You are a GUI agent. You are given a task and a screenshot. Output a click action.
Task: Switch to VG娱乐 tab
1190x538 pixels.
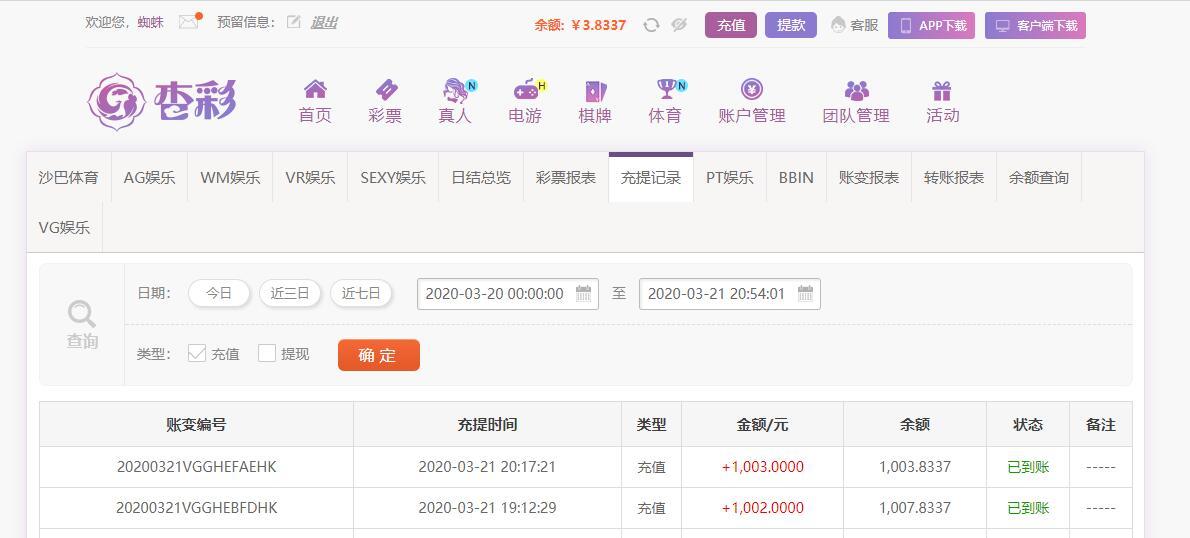65,227
